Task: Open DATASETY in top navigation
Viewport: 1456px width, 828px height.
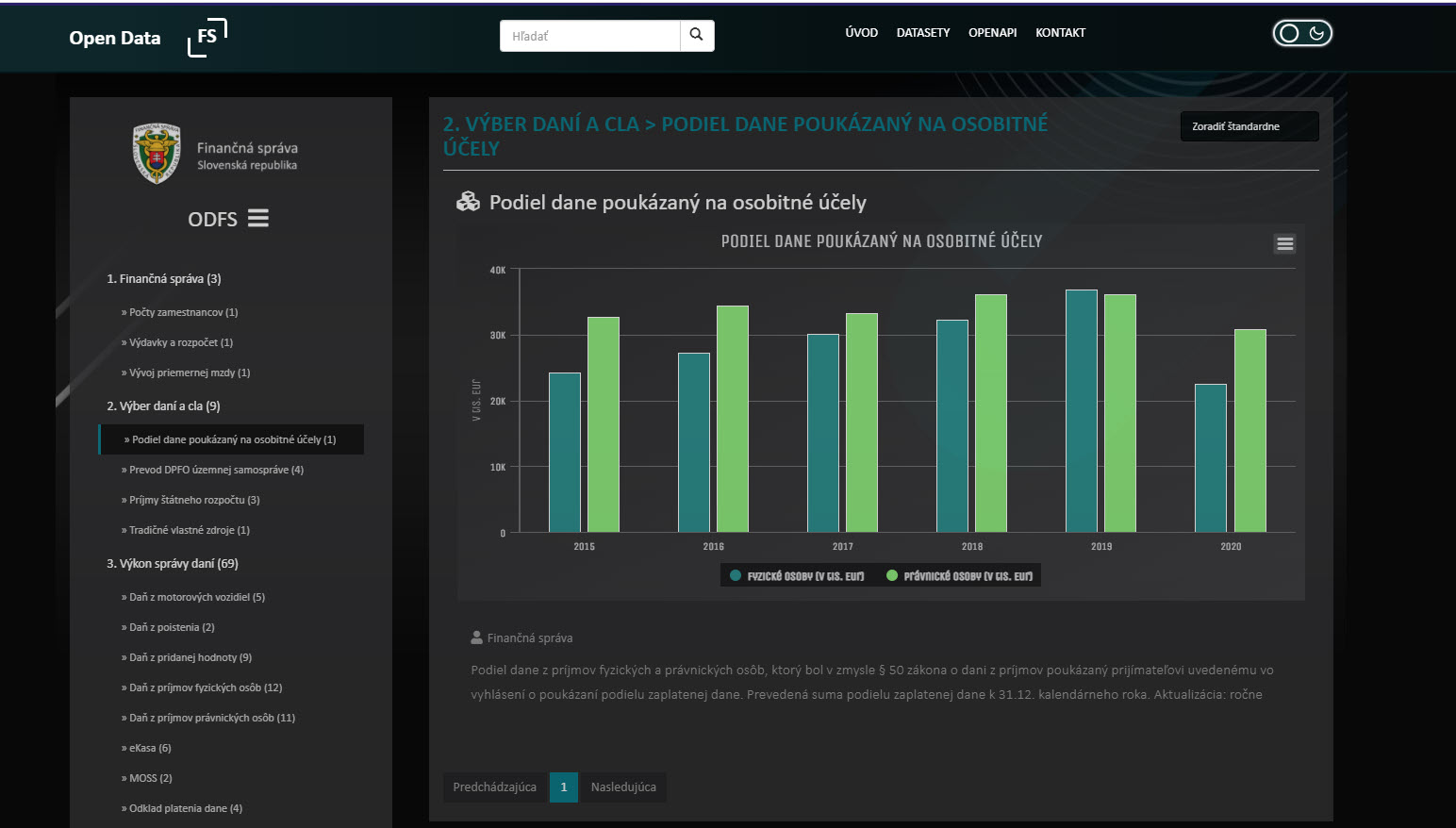Action: (922, 33)
